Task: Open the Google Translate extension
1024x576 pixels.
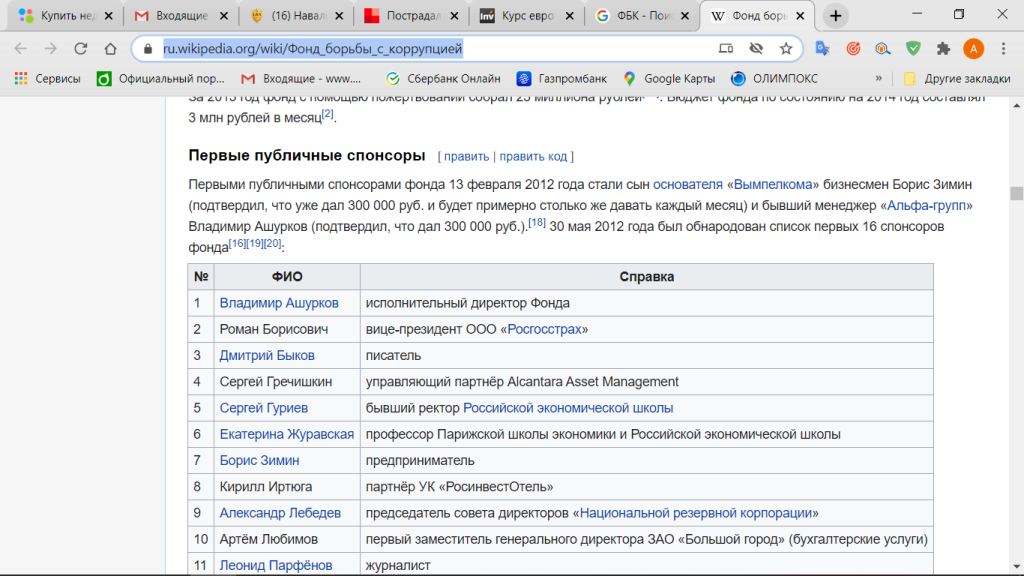Action: [x=822, y=48]
